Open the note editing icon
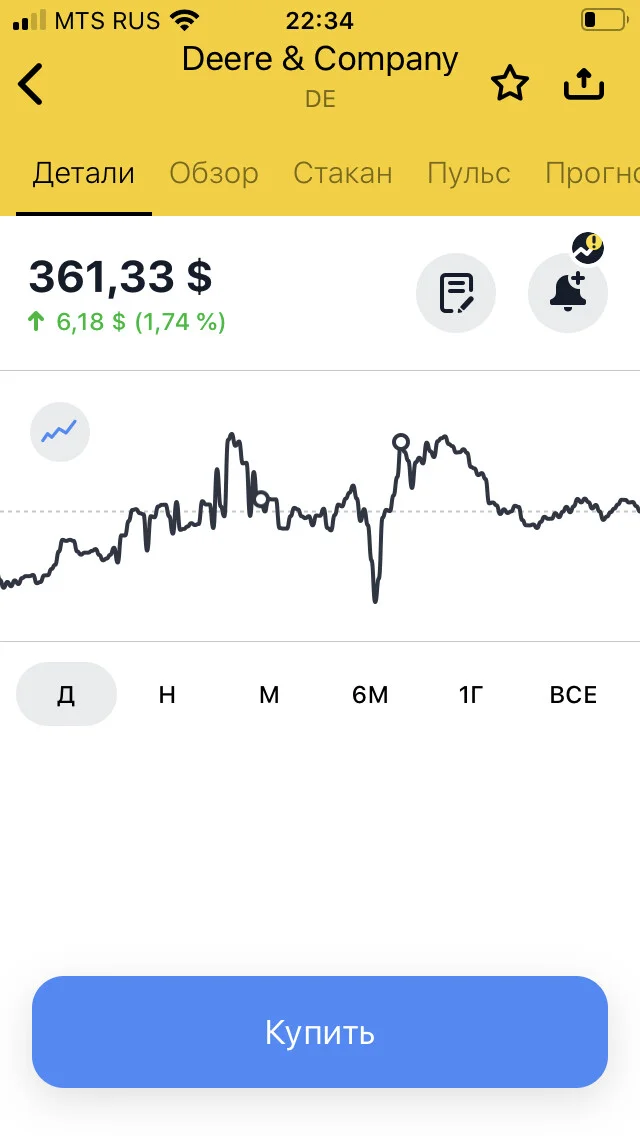 pos(456,293)
